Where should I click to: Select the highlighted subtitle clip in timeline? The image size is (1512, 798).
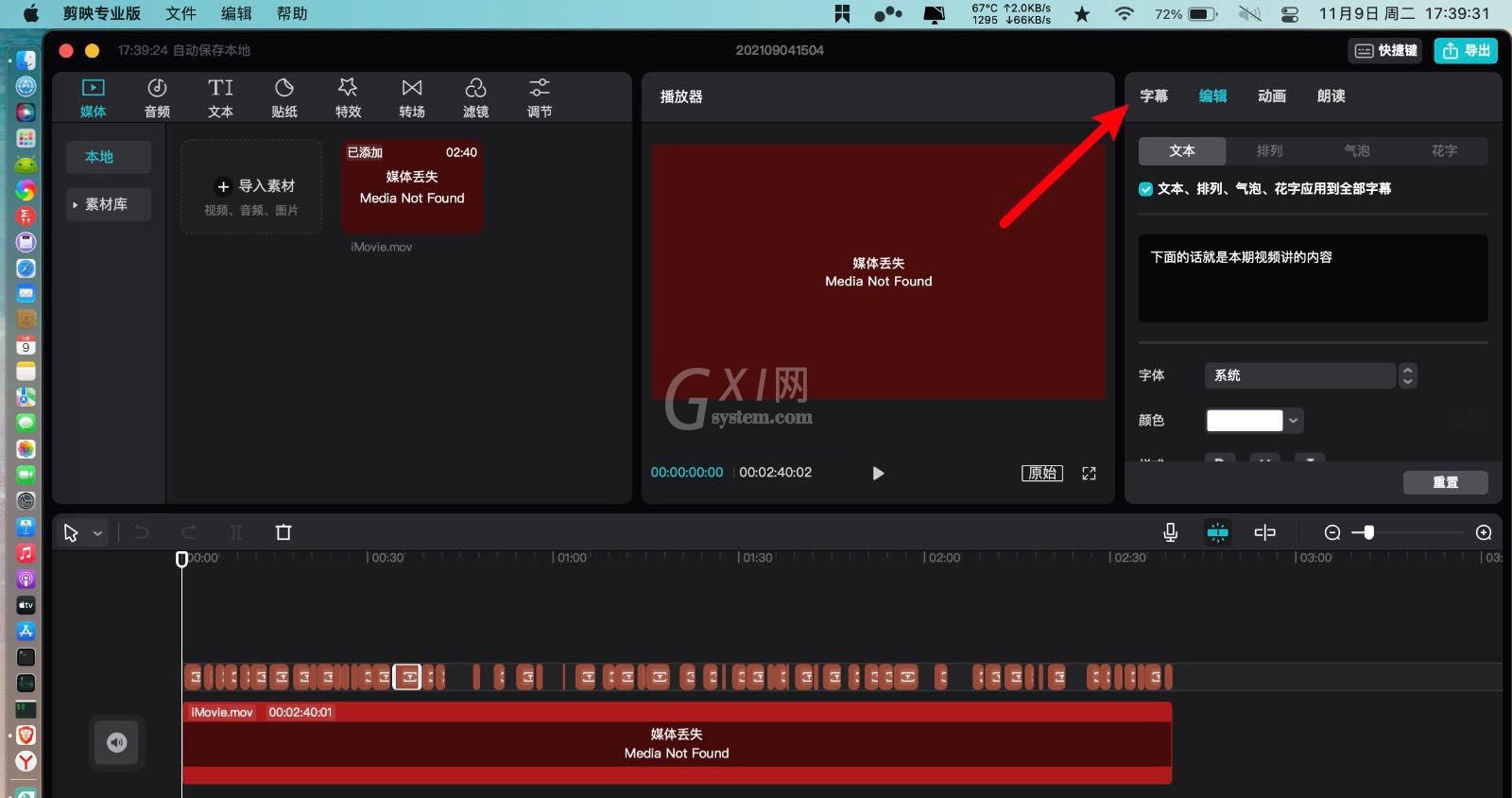[407, 677]
